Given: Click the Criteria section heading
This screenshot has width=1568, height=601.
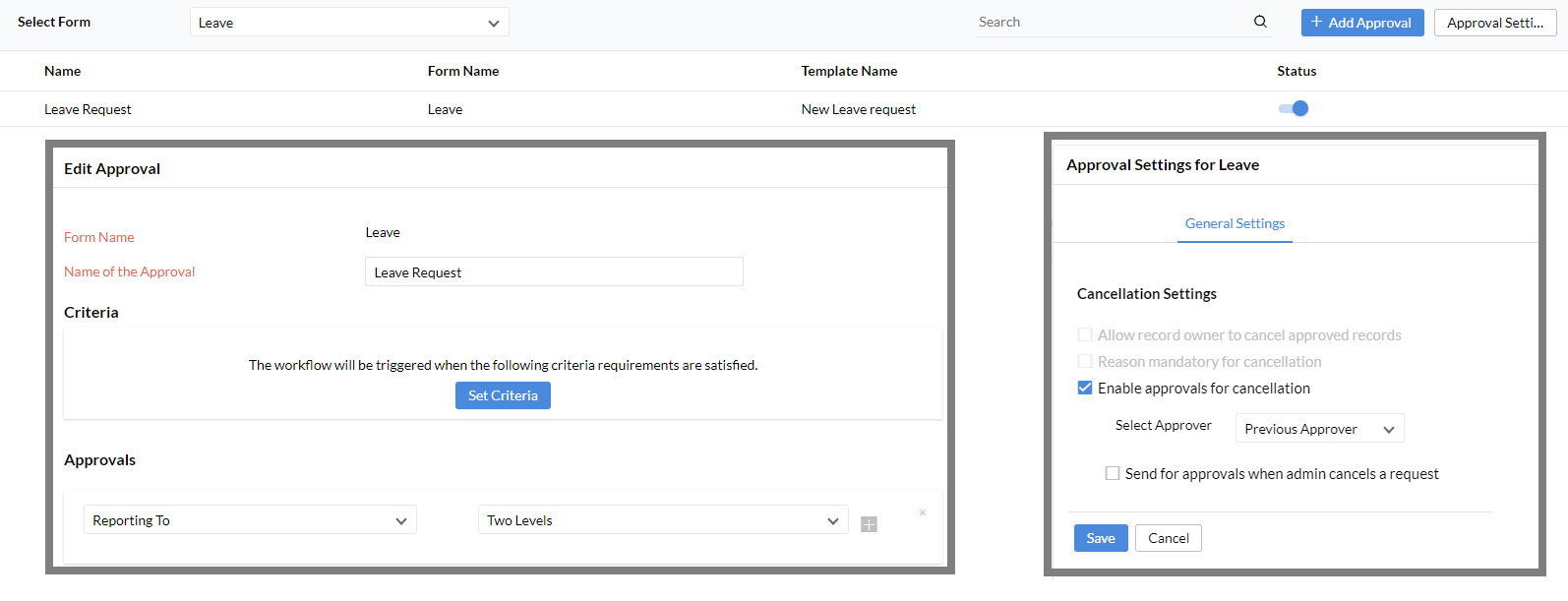Looking at the screenshot, I should [x=91, y=312].
